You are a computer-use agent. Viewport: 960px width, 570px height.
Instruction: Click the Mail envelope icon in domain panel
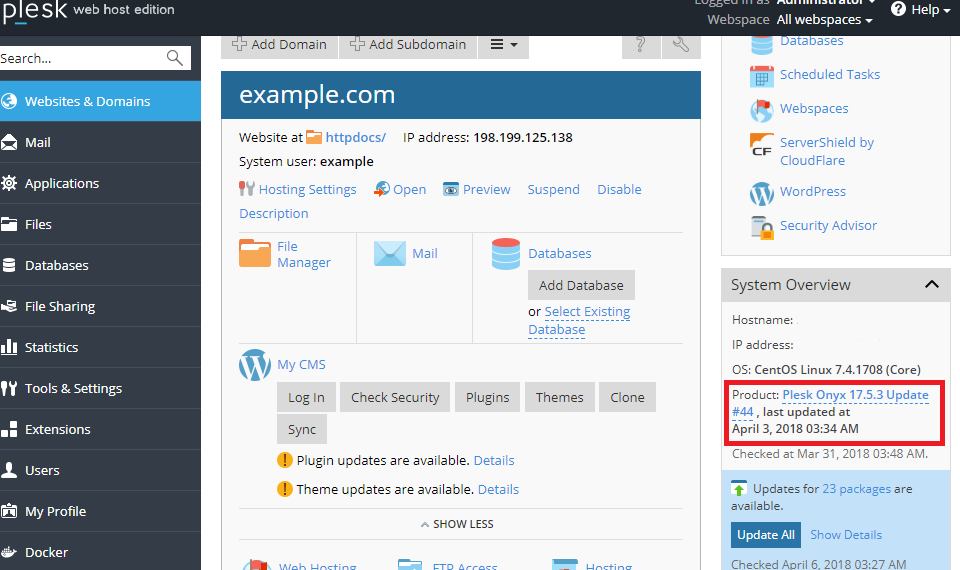[x=389, y=253]
